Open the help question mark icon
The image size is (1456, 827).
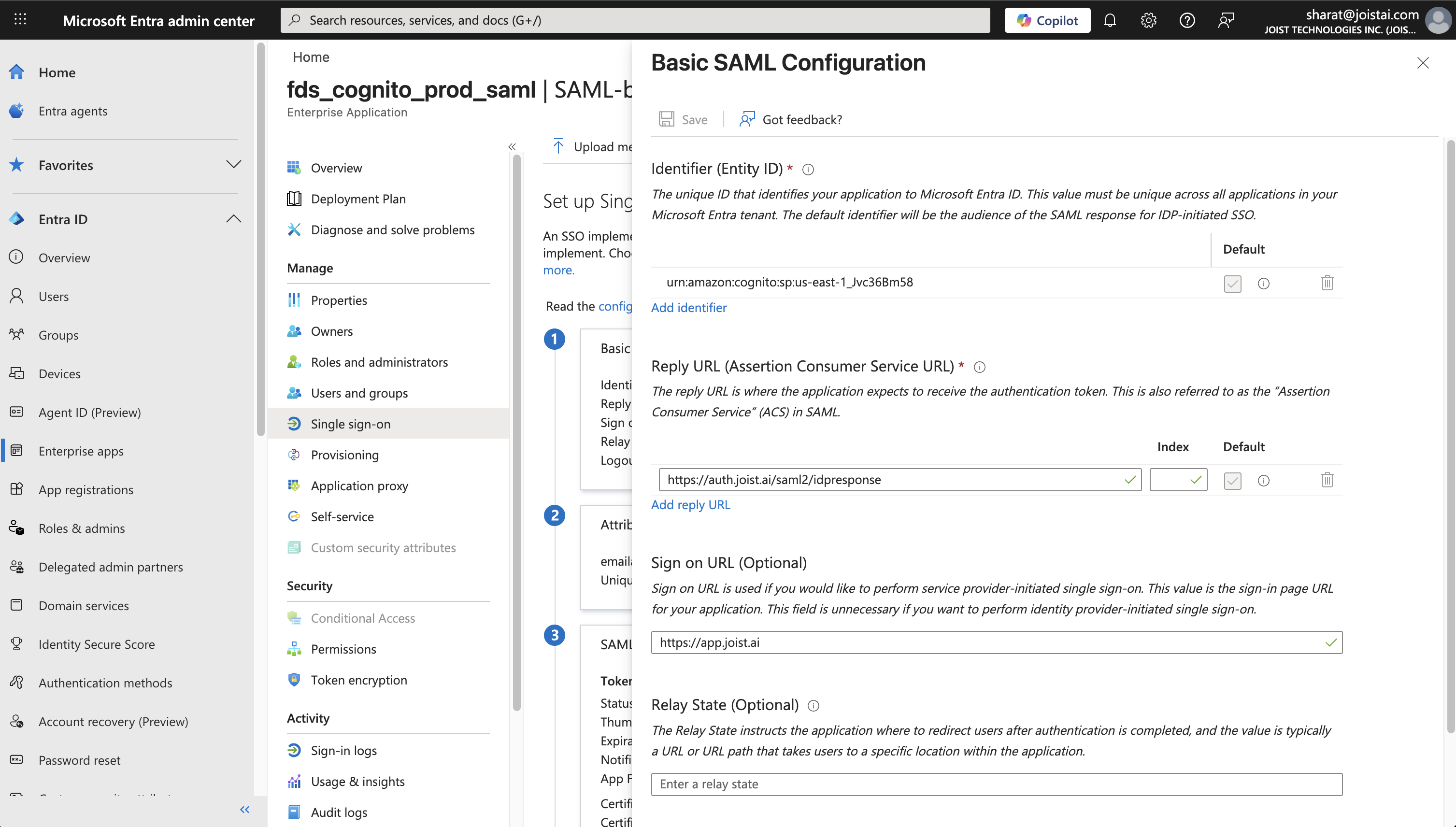1187,20
